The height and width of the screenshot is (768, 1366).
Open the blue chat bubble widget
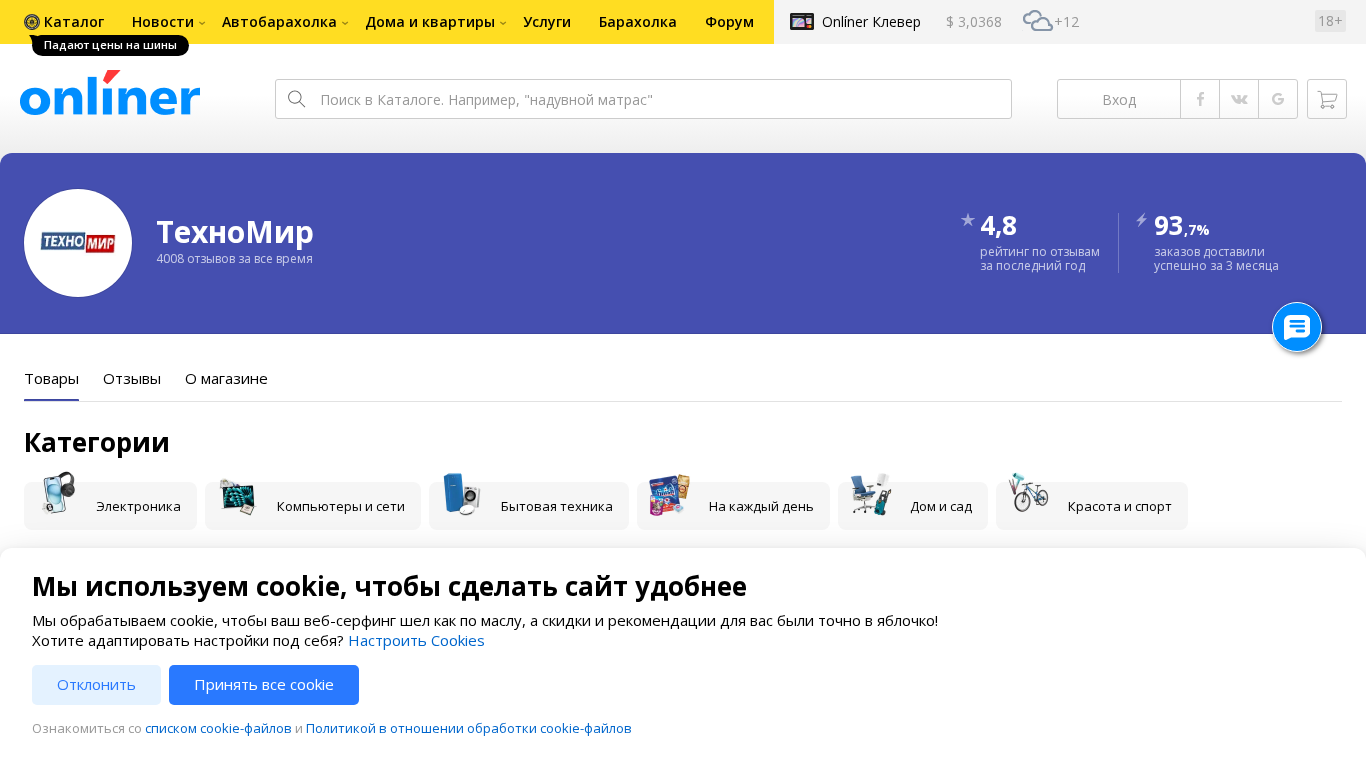[x=1297, y=327]
